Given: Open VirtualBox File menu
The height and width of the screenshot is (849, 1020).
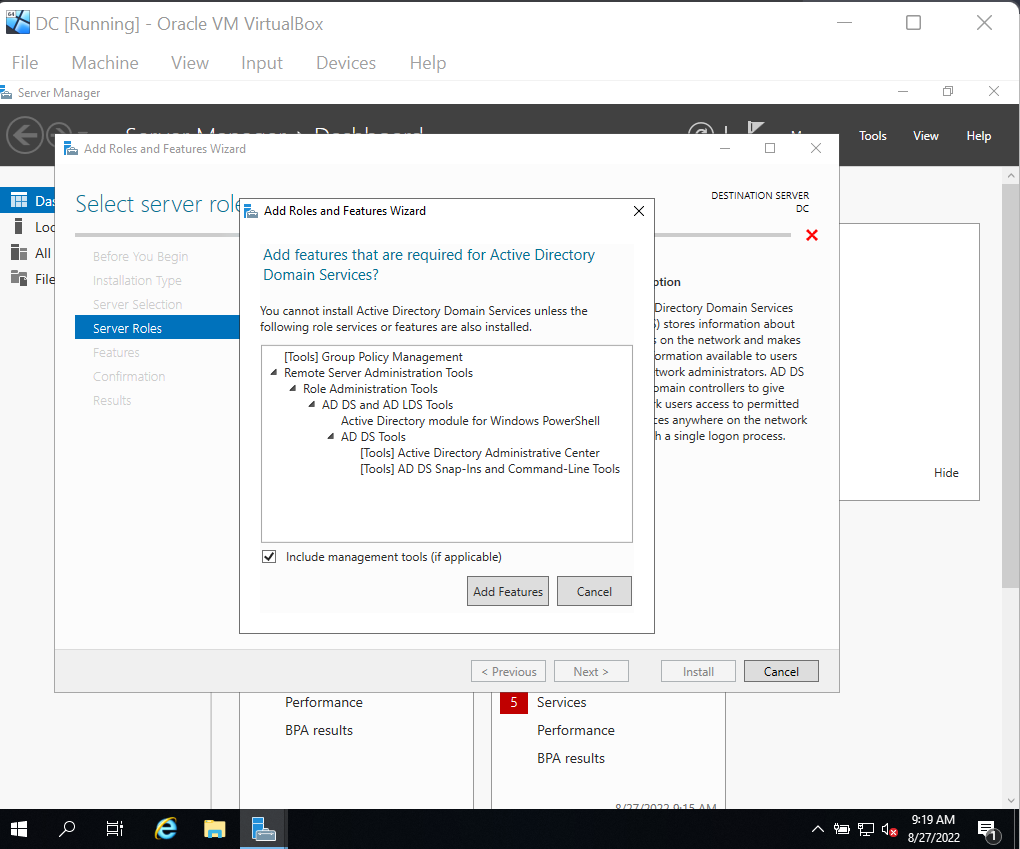Looking at the screenshot, I should [x=25, y=63].
